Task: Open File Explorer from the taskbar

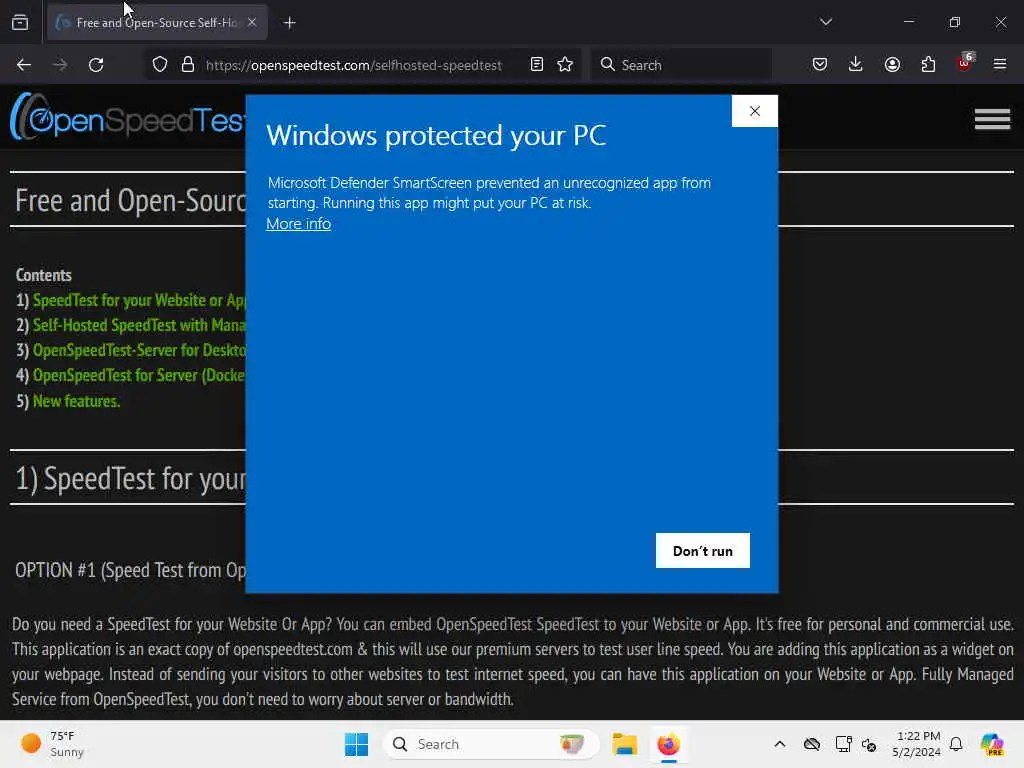Action: pyautogui.click(x=624, y=744)
